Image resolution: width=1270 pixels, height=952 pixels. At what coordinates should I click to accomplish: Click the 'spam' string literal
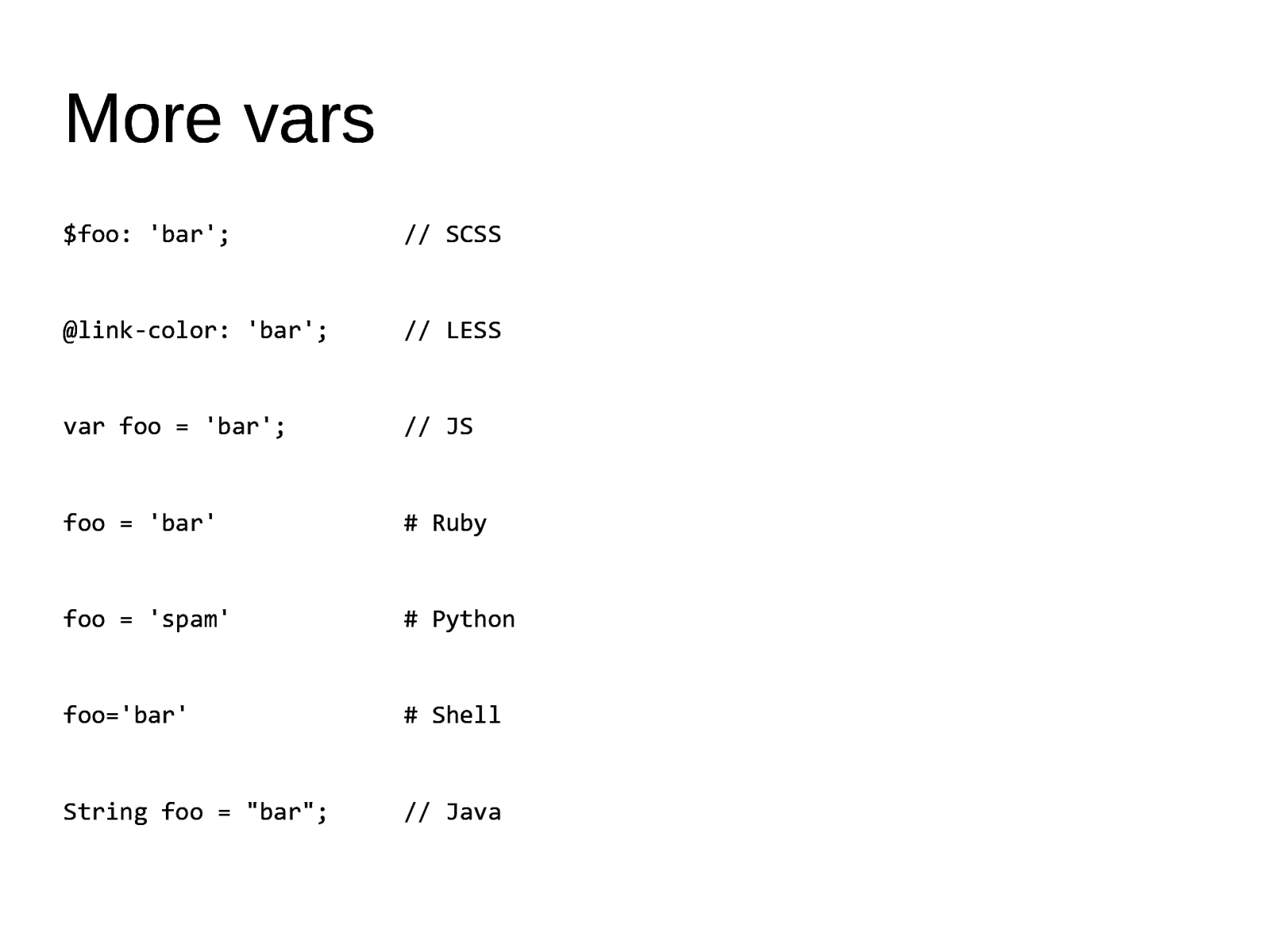tap(189, 620)
